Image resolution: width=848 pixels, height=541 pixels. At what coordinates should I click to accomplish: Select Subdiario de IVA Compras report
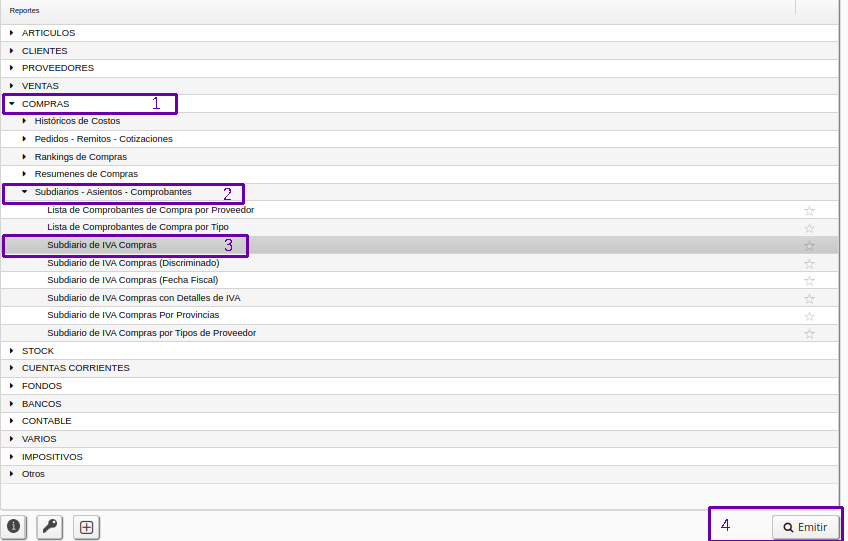pyautogui.click(x=102, y=245)
